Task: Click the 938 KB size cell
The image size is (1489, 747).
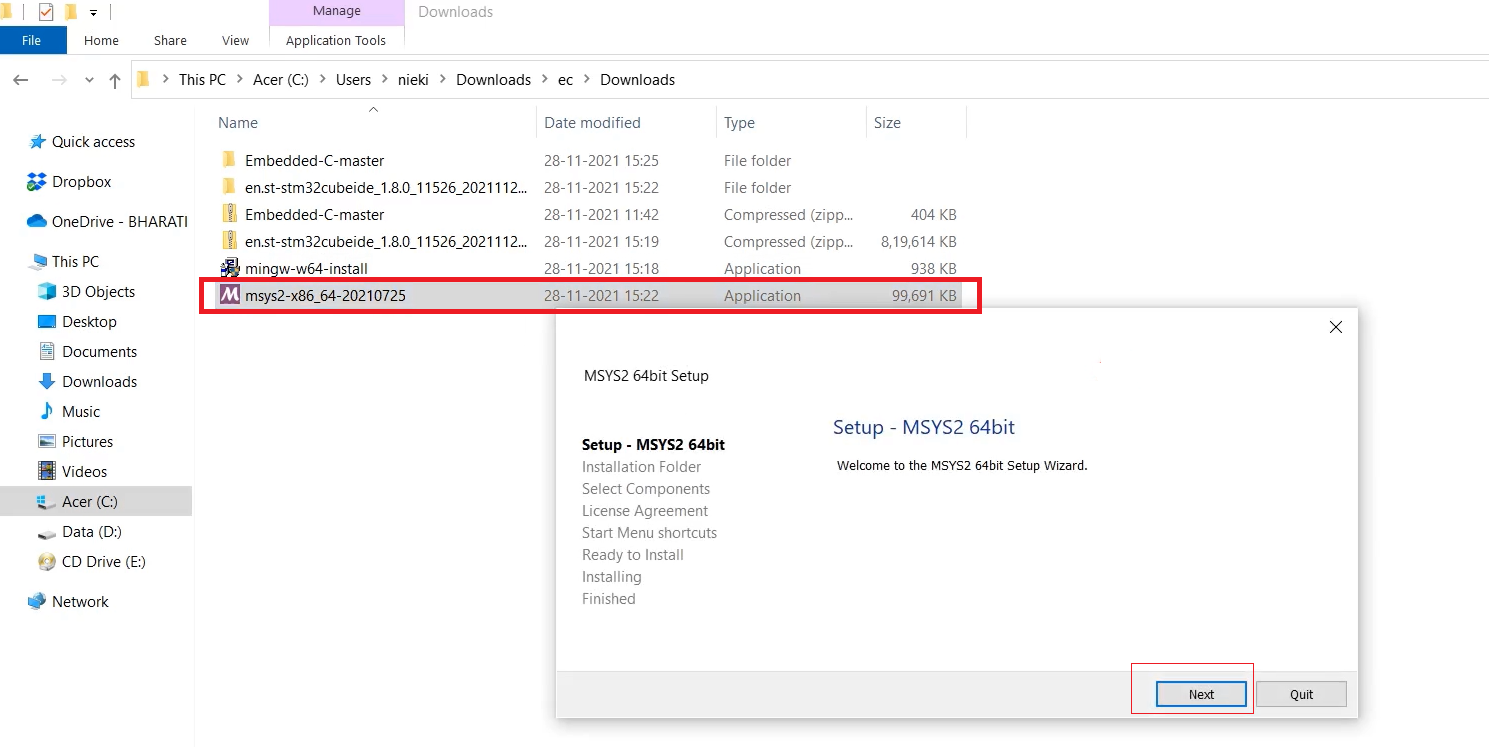Action: (x=933, y=268)
